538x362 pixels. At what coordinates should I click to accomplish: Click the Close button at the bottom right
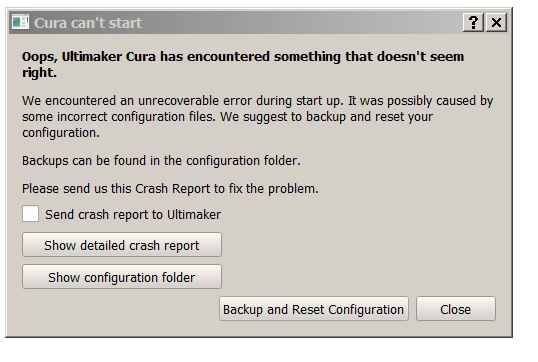point(456,309)
